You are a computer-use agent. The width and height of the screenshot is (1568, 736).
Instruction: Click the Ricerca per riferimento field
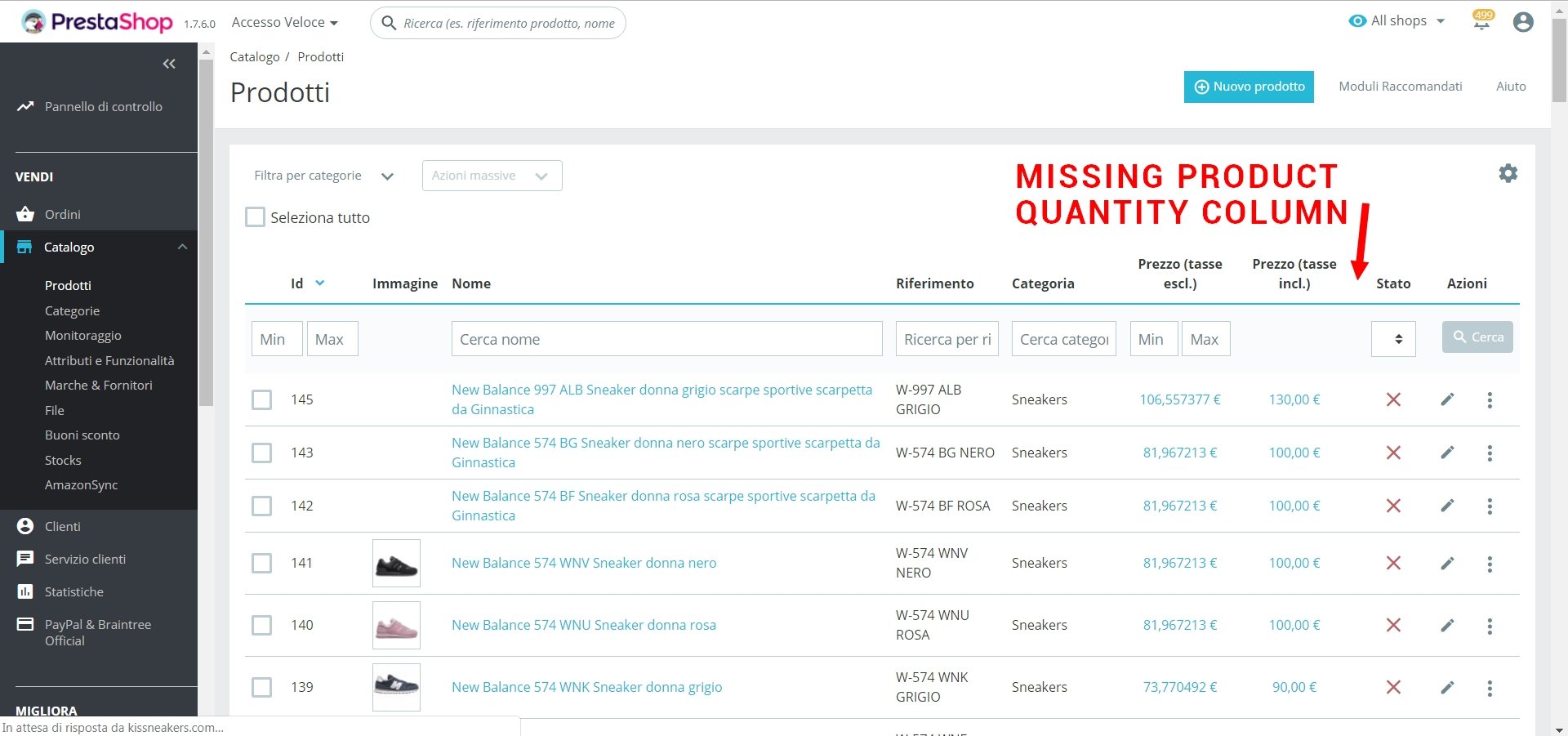947,339
